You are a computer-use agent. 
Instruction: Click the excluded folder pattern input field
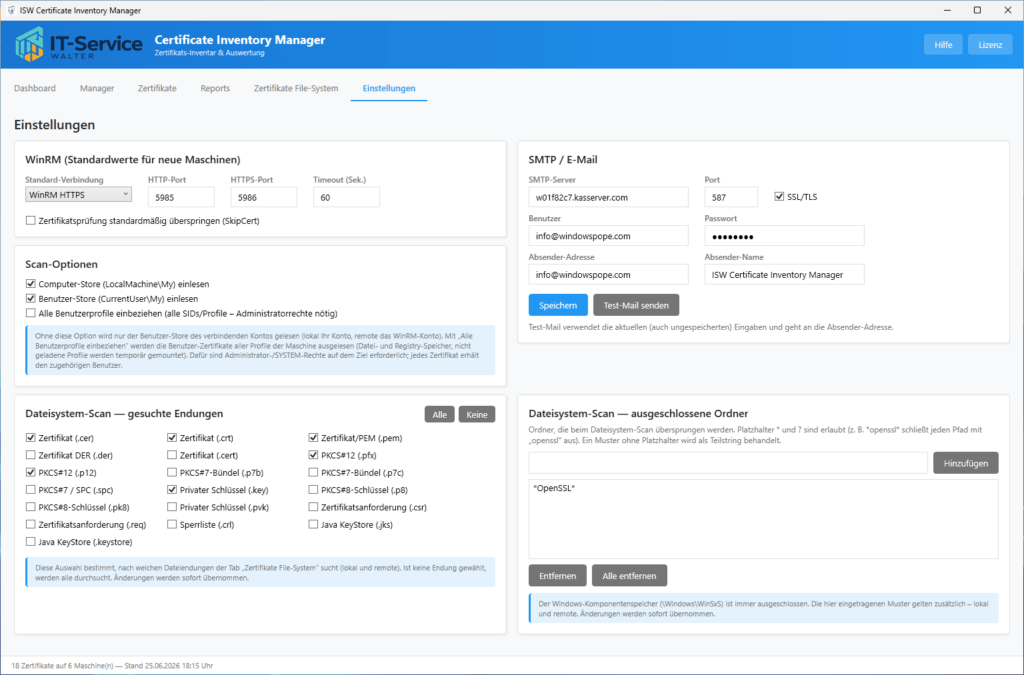[x=728, y=463]
